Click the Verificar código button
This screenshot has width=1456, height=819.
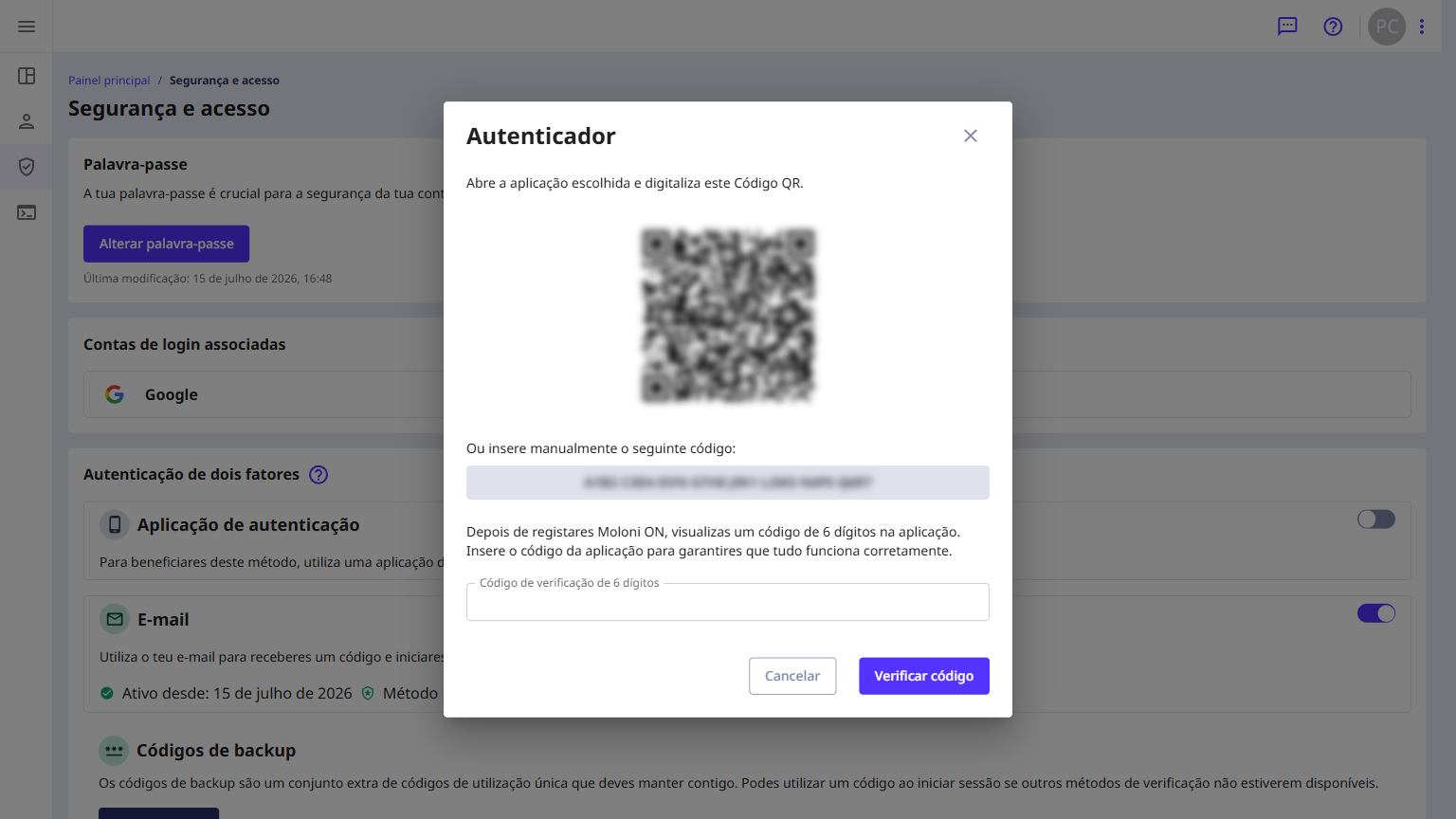click(x=924, y=676)
